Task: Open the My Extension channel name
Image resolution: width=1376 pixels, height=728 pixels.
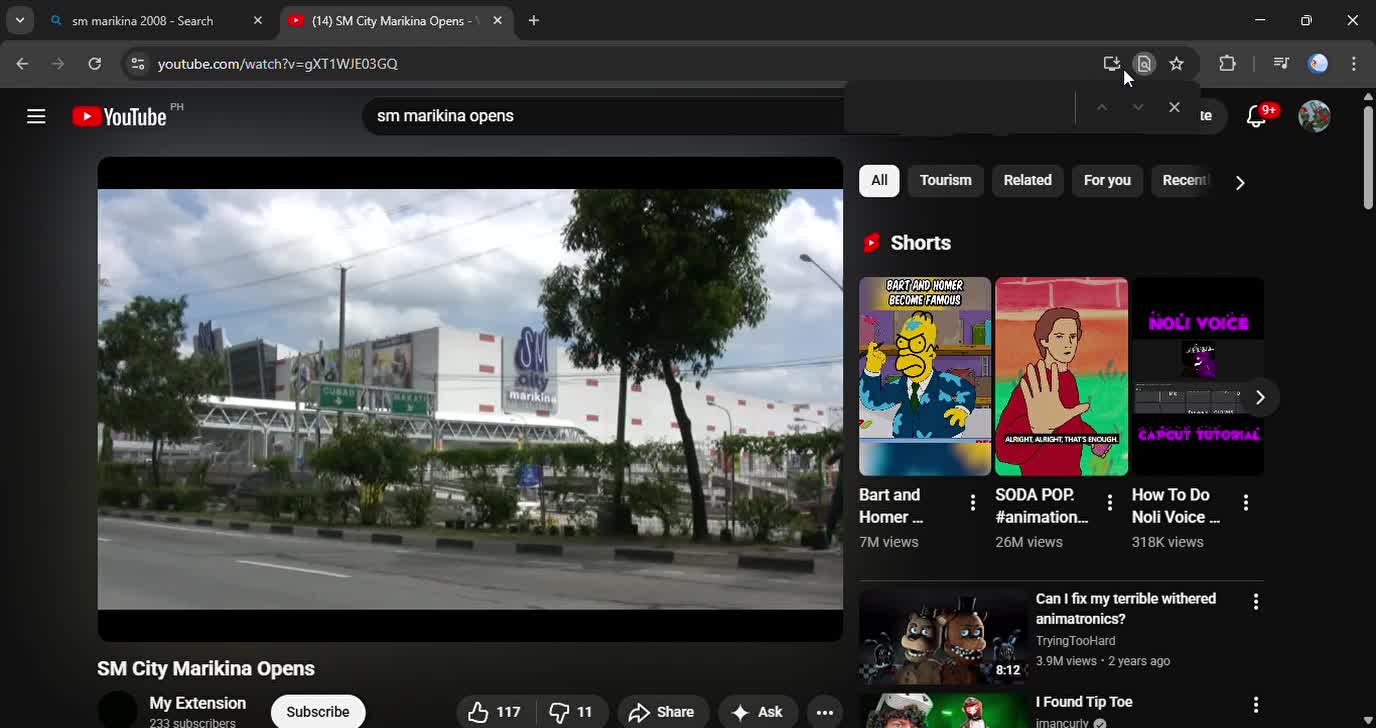Action: tap(197, 703)
